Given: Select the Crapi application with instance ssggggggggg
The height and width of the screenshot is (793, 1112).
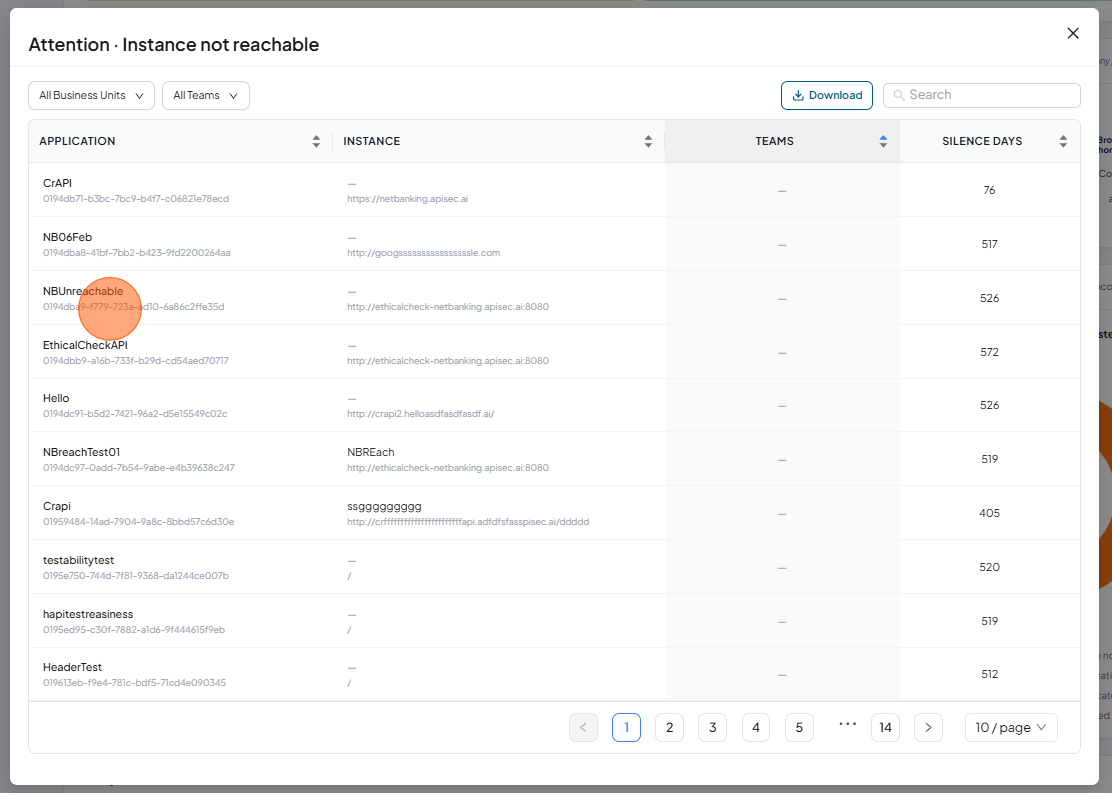Looking at the screenshot, I should [x=57, y=506].
